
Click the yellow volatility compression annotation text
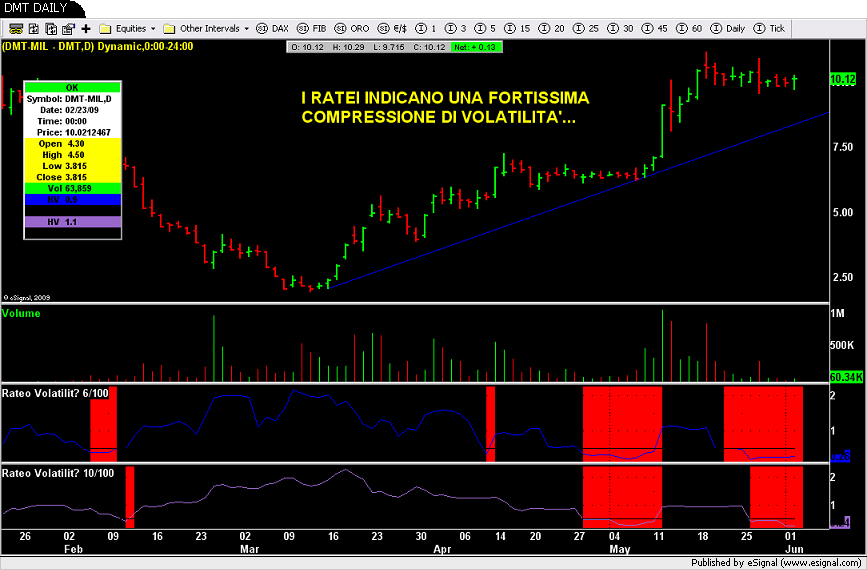(x=445, y=108)
